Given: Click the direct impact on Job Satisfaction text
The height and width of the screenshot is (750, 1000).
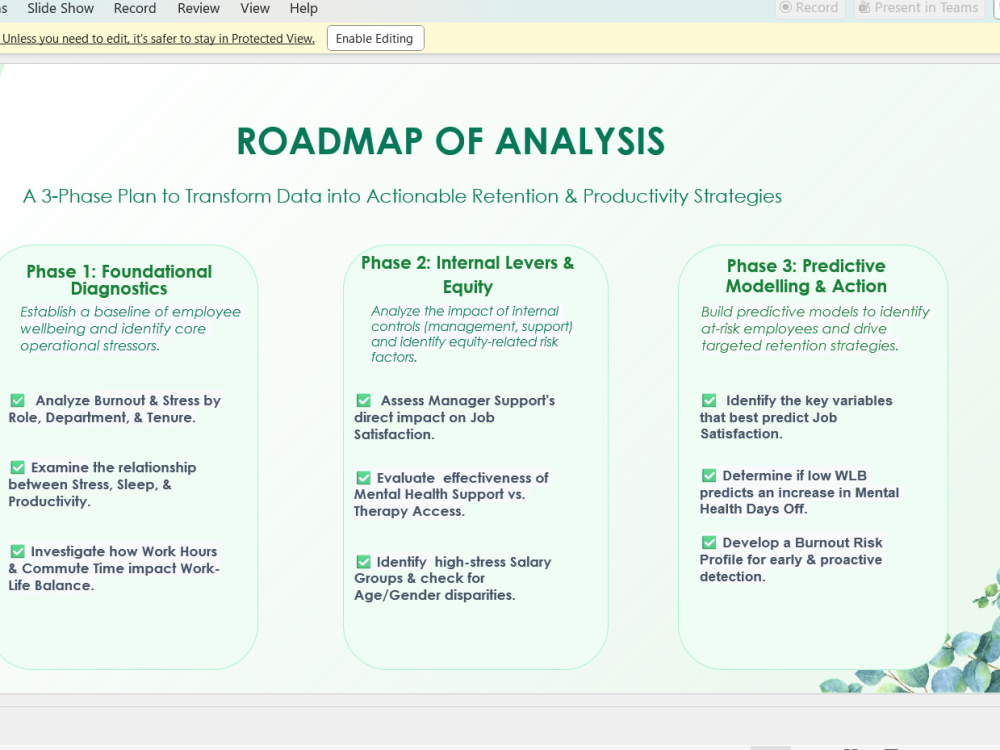Looking at the screenshot, I should coord(424,426).
